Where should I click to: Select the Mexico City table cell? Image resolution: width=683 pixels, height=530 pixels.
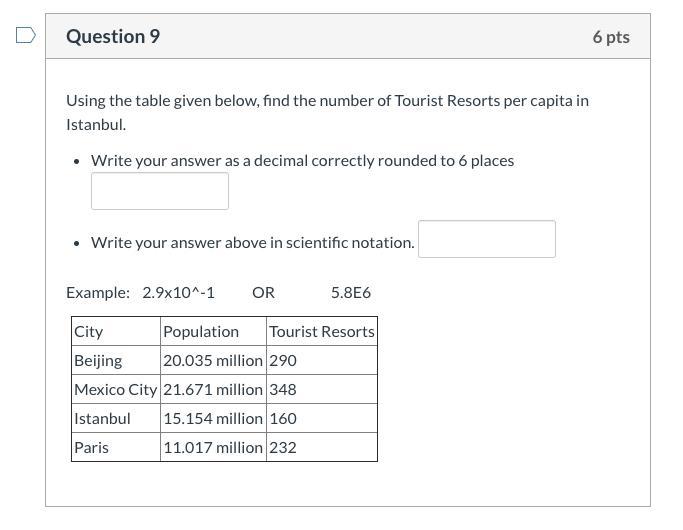pos(115,389)
